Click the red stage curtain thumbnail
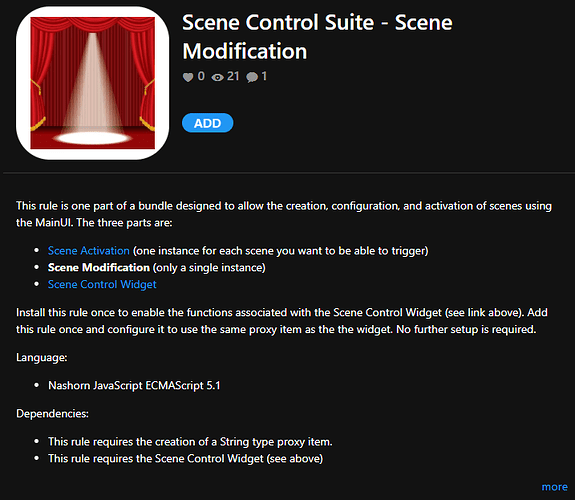The height and width of the screenshot is (500, 575). coord(92,83)
